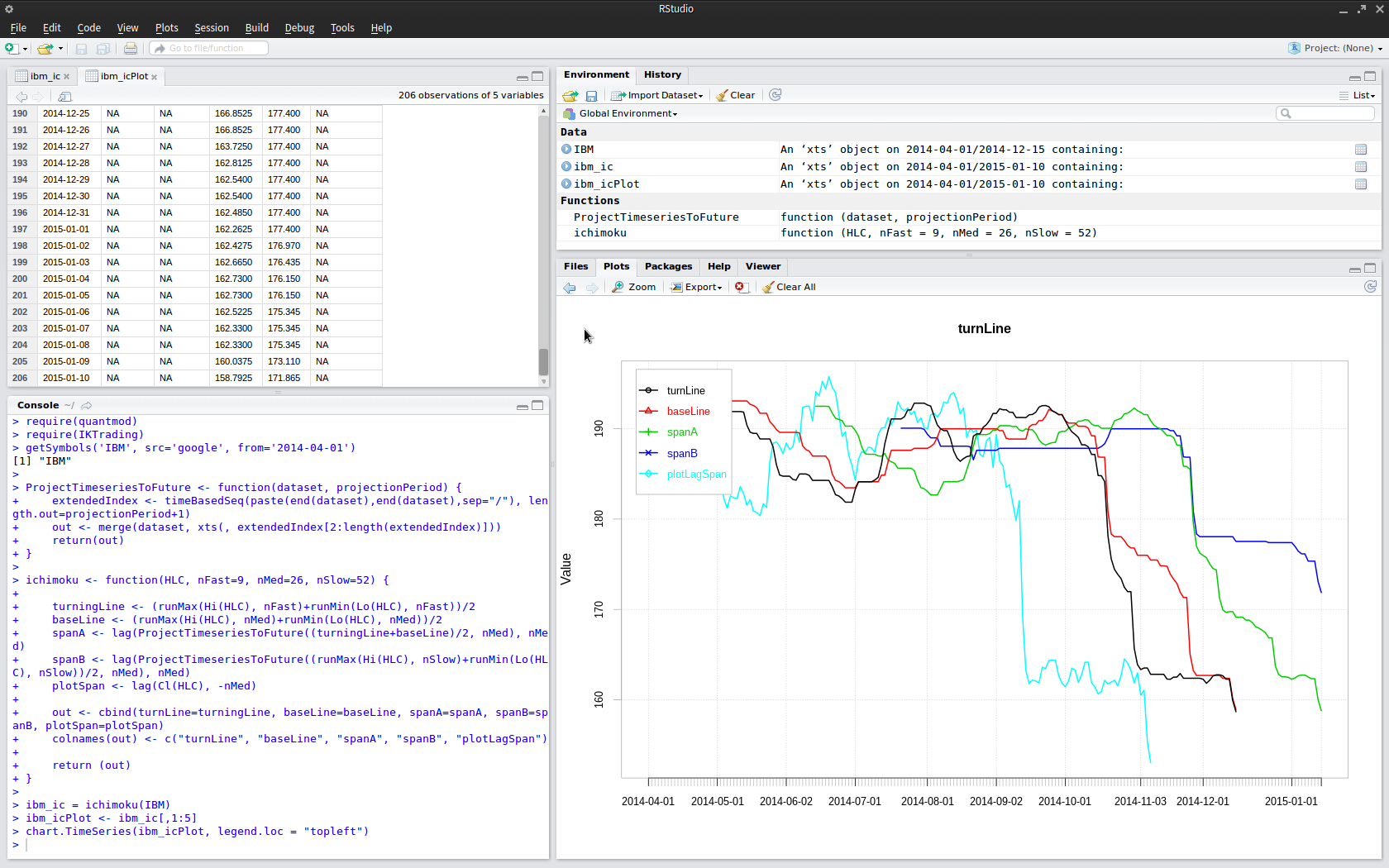The image size is (1389, 868).
Task: Minimize the Console pane
Action: 522,406
